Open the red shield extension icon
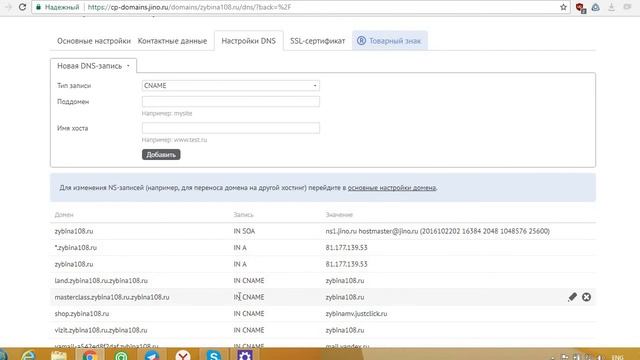The image size is (640, 360). pyautogui.click(x=580, y=7)
